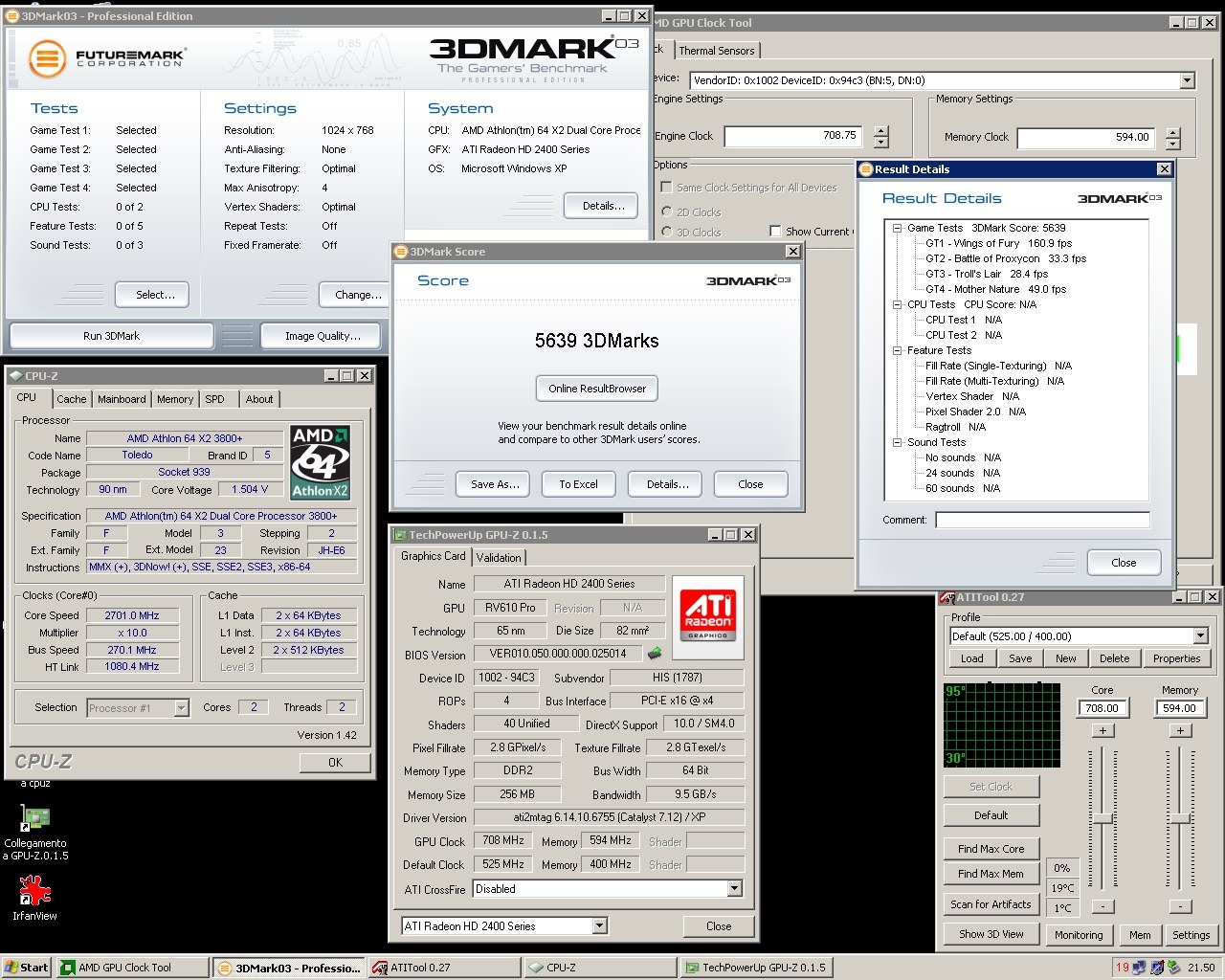The width and height of the screenshot is (1225, 980).
Task: Open the SPD tab in CPU-Z
Action: (x=215, y=399)
